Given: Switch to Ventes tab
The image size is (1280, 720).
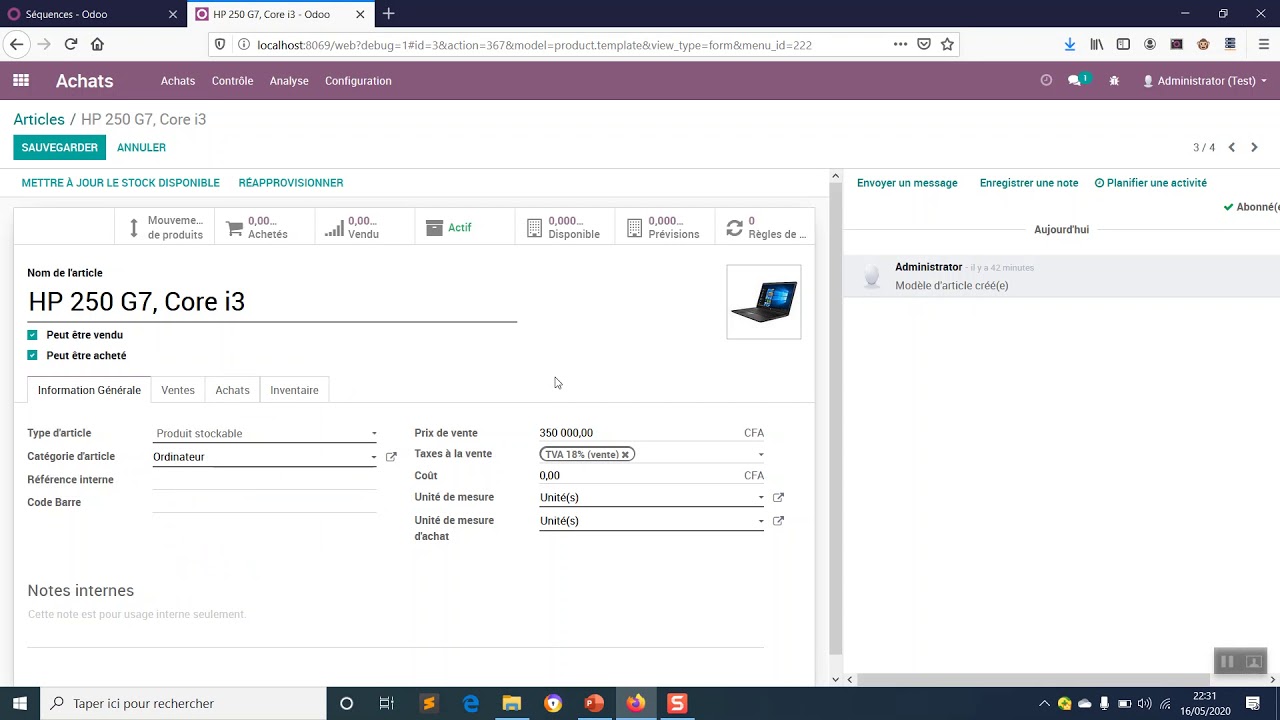Looking at the screenshot, I should pos(178,390).
